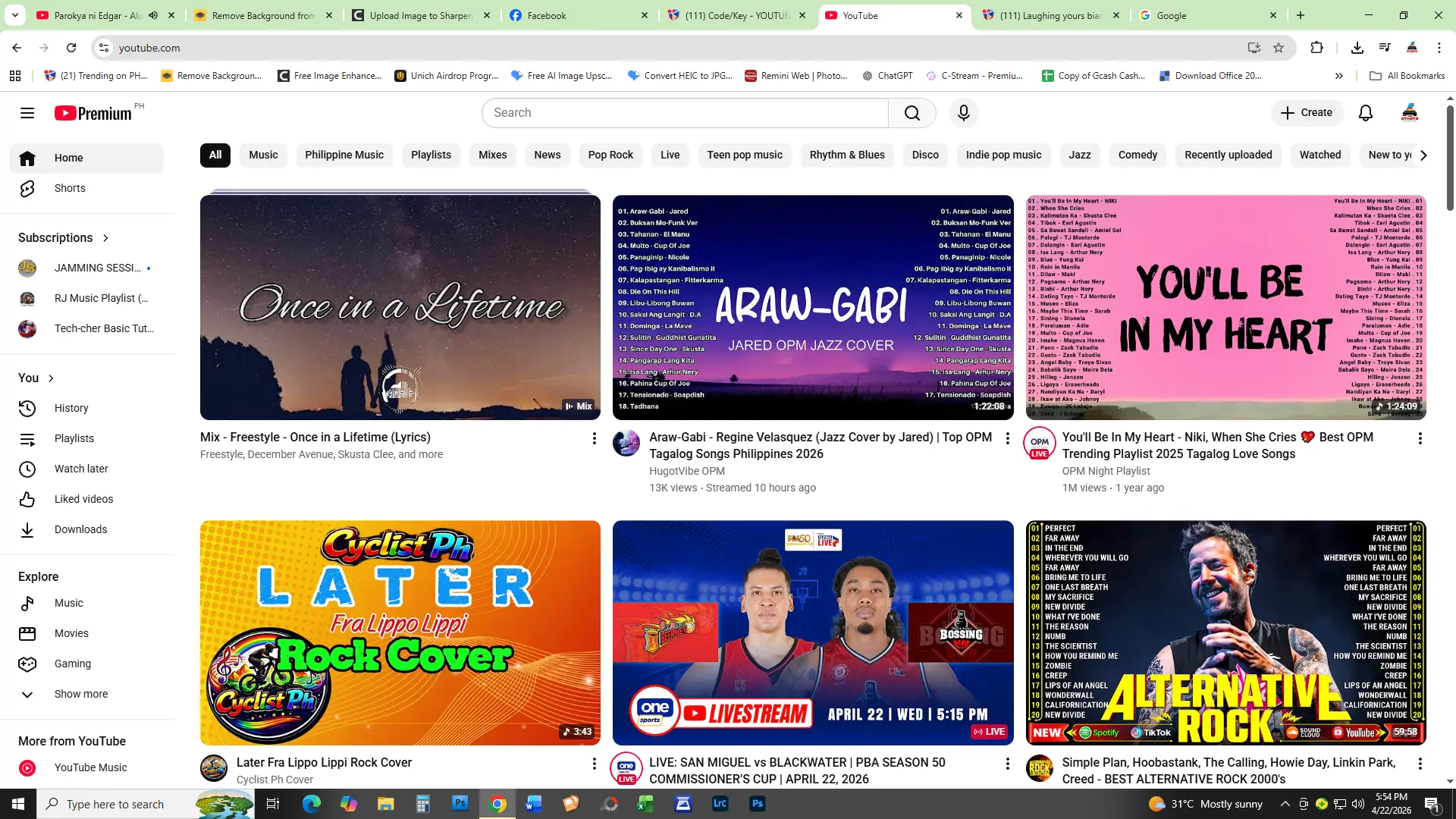Open the tab search dropdown
The height and width of the screenshot is (819, 1456).
[15, 15]
